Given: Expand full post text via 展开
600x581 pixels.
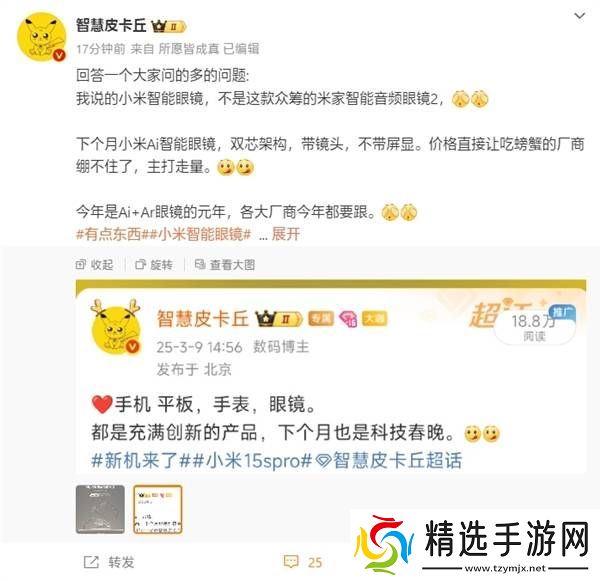Looking at the screenshot, I should 285,233.
